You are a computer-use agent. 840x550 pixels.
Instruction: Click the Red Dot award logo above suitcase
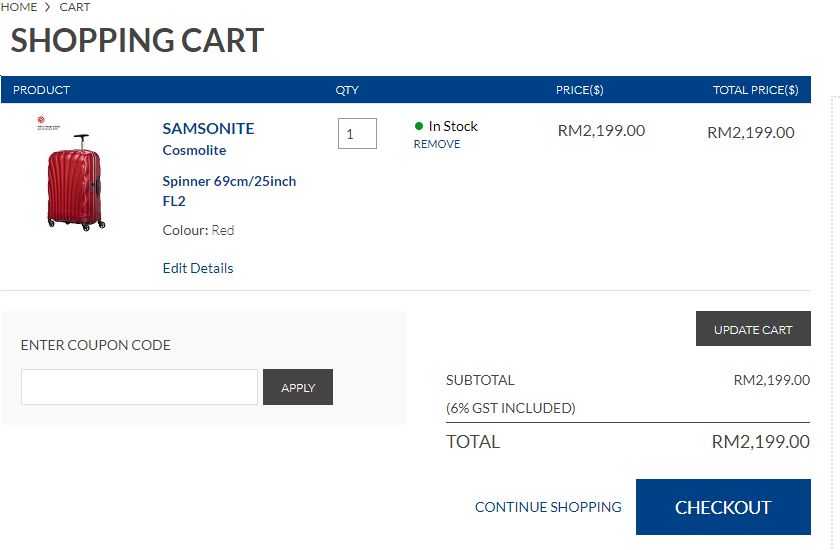tap(42, 122)
